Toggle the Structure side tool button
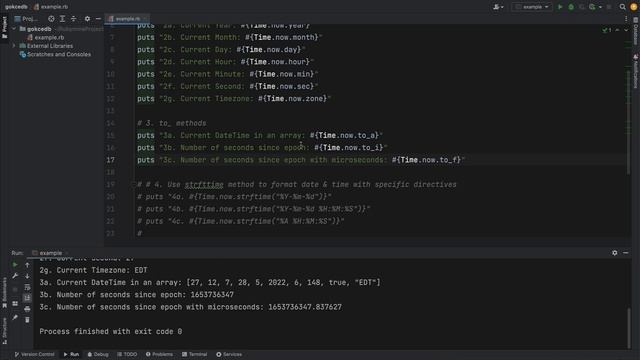 (4, 331)
